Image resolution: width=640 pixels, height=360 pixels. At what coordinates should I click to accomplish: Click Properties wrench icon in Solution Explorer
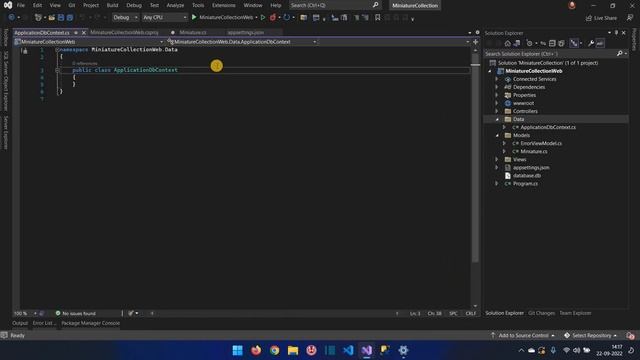coord(591,43)
